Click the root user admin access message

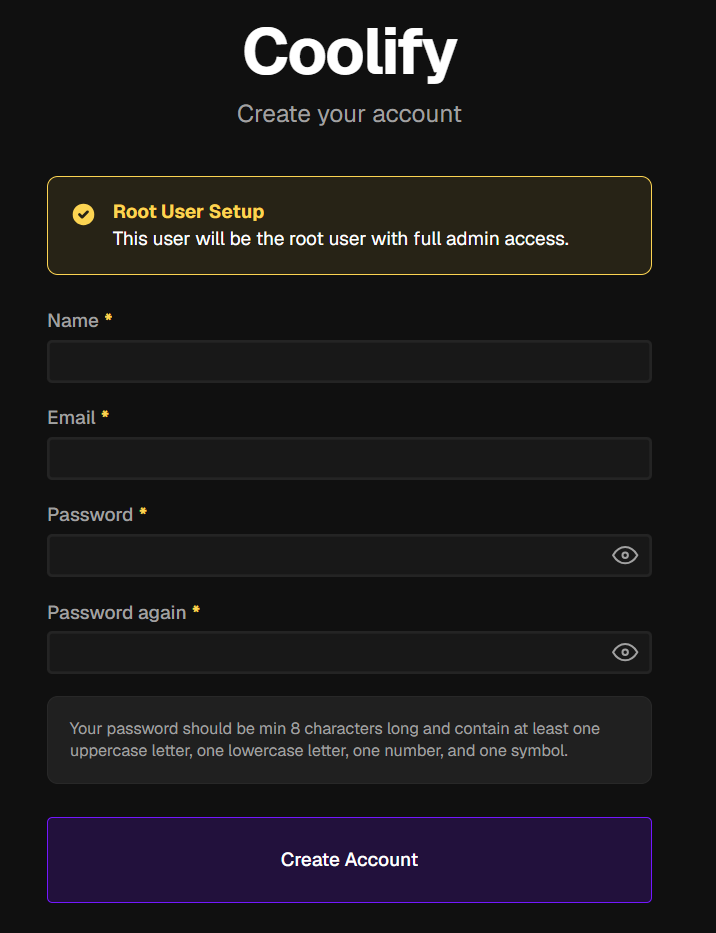[341, 239]
